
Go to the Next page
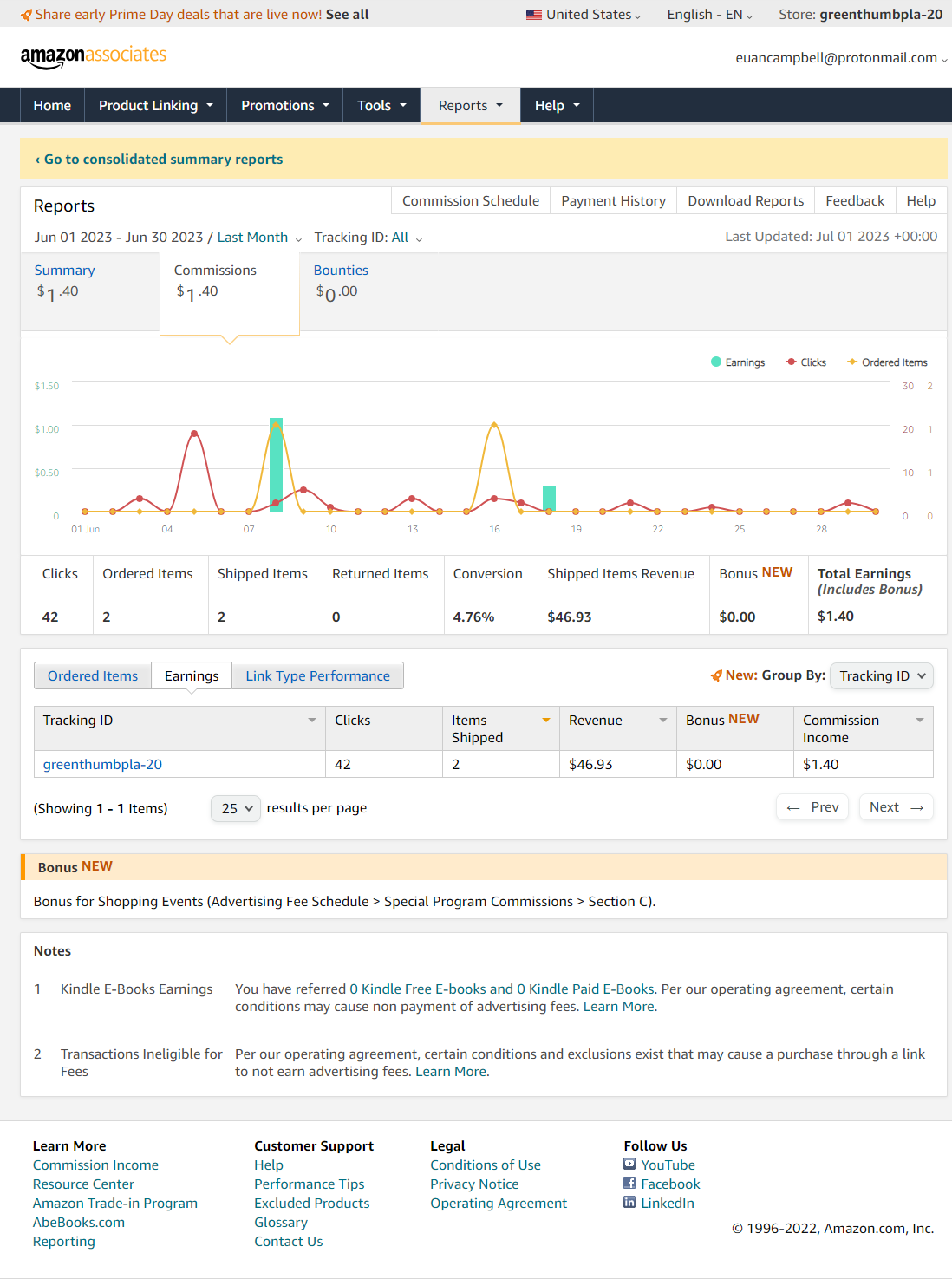pyautogui.click(x=897, y=807)
